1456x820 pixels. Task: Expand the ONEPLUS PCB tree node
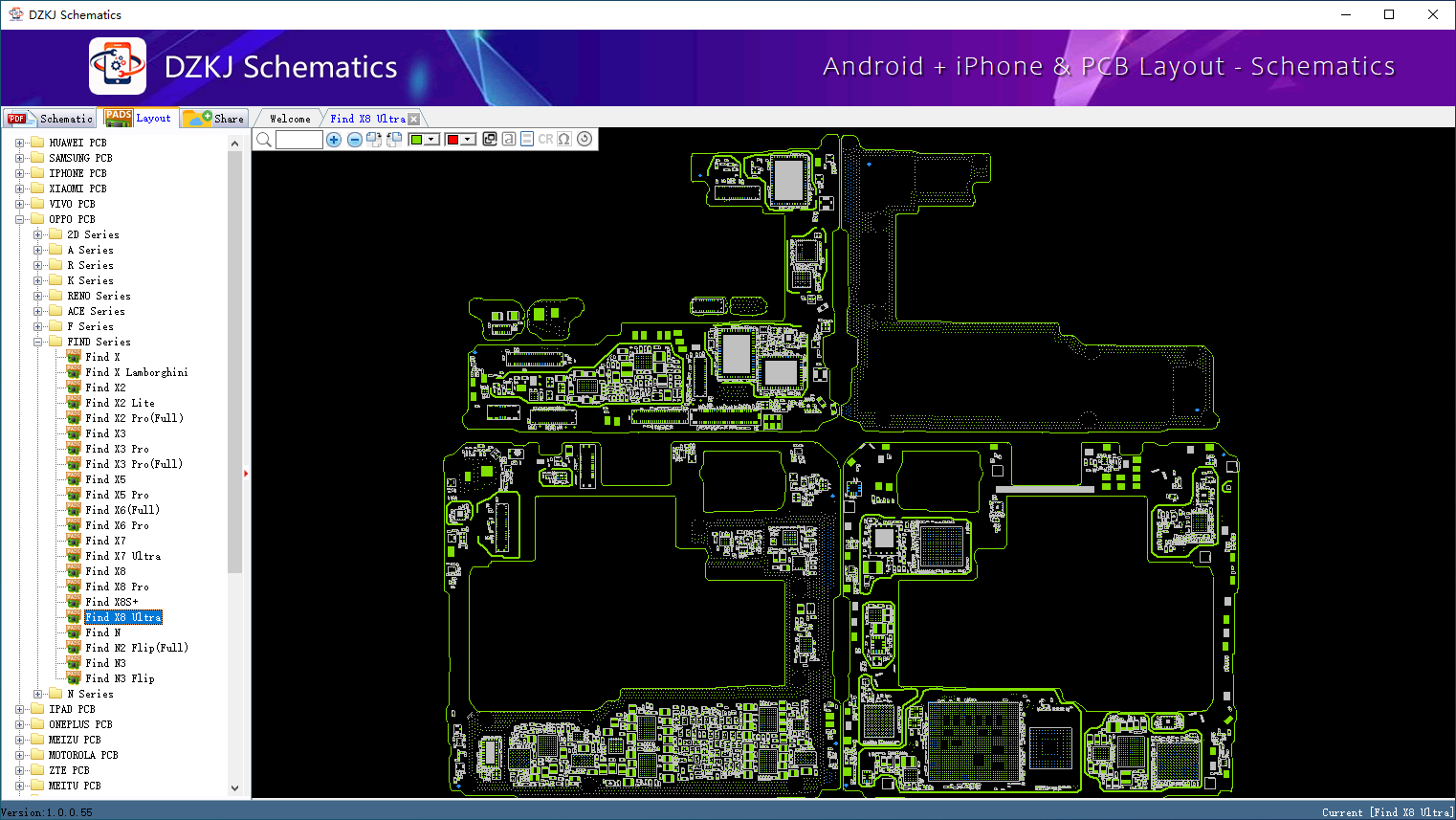click(x=19, y=724)
